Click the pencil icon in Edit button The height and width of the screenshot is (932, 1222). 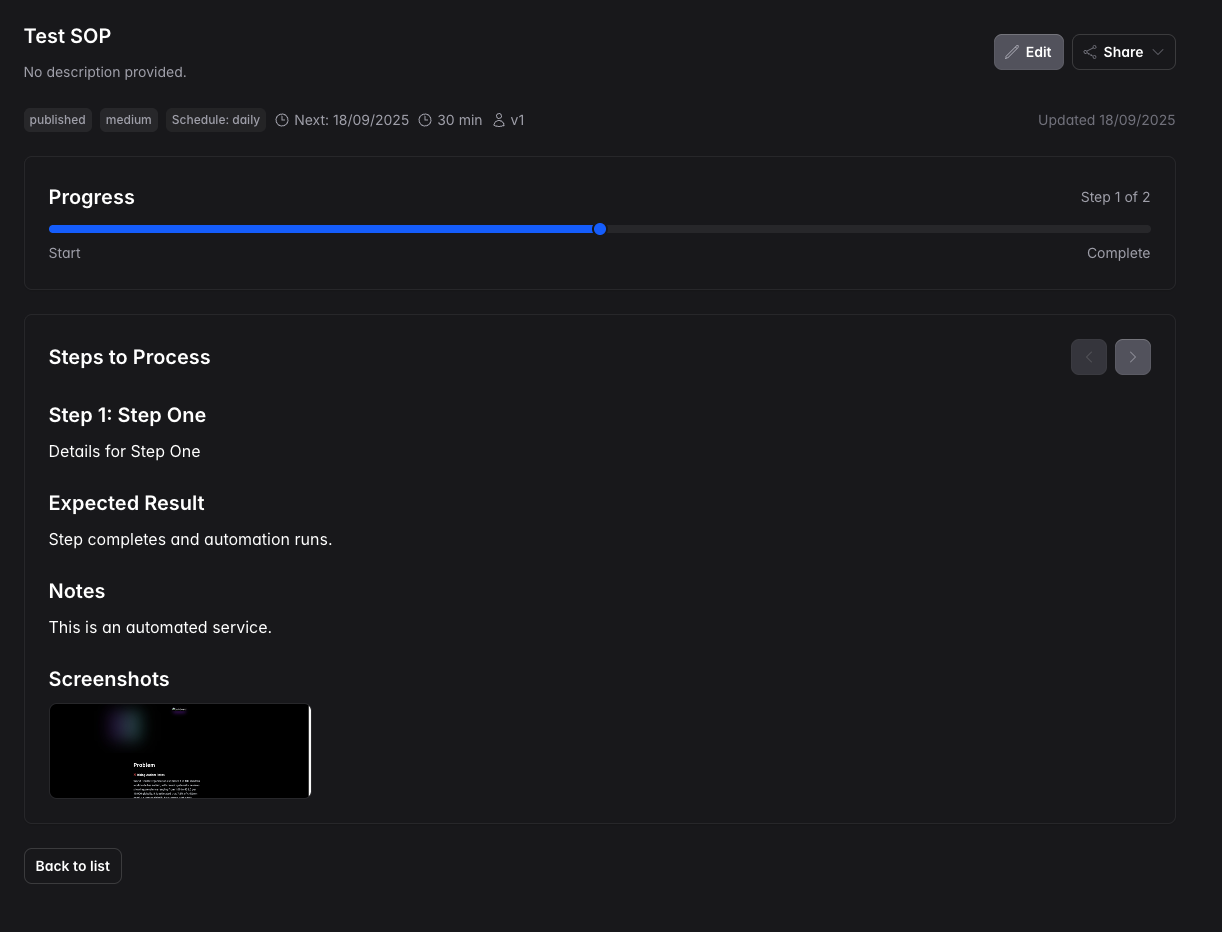pos(1012,52)
